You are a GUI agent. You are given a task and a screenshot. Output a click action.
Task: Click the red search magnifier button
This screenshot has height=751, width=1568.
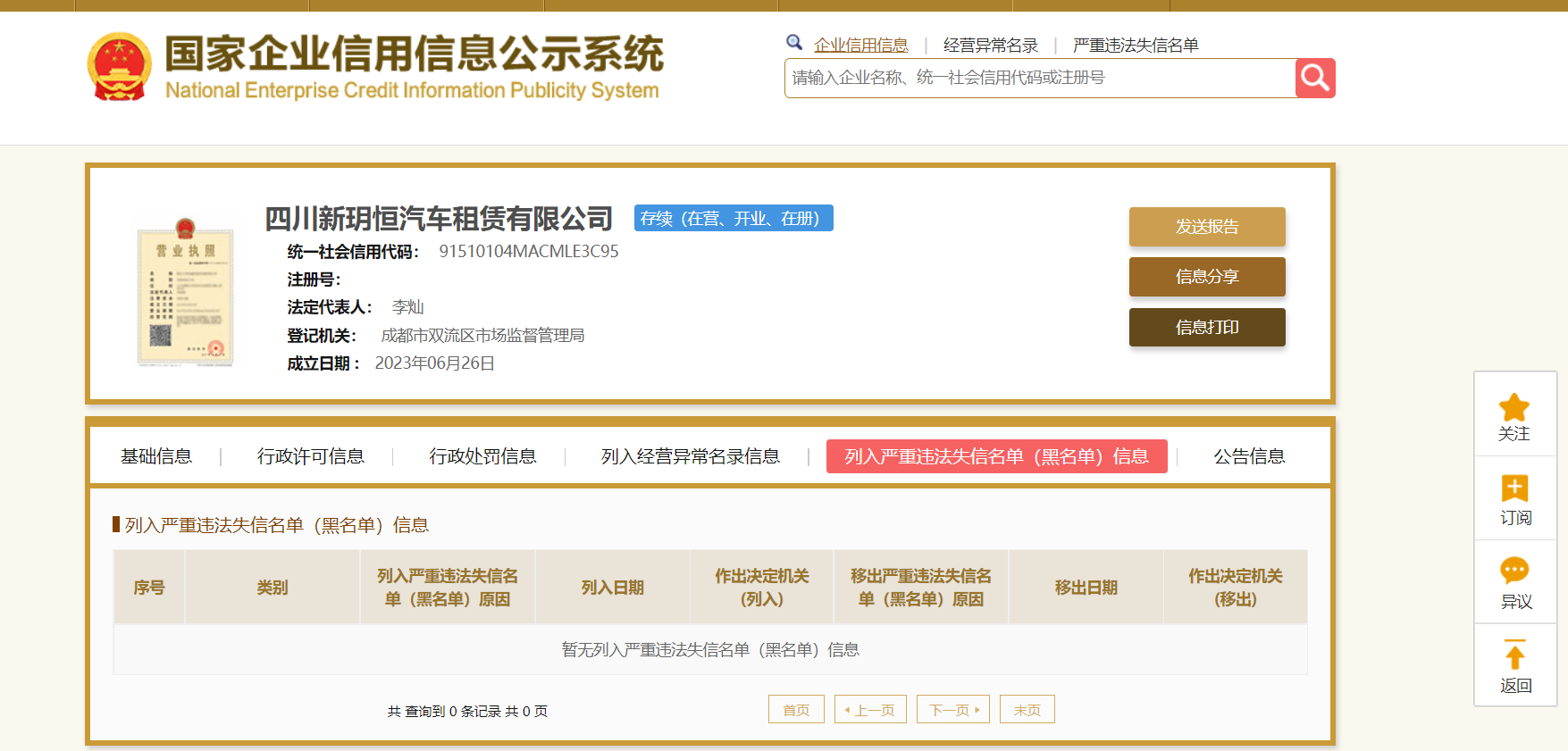(1315, 79)
